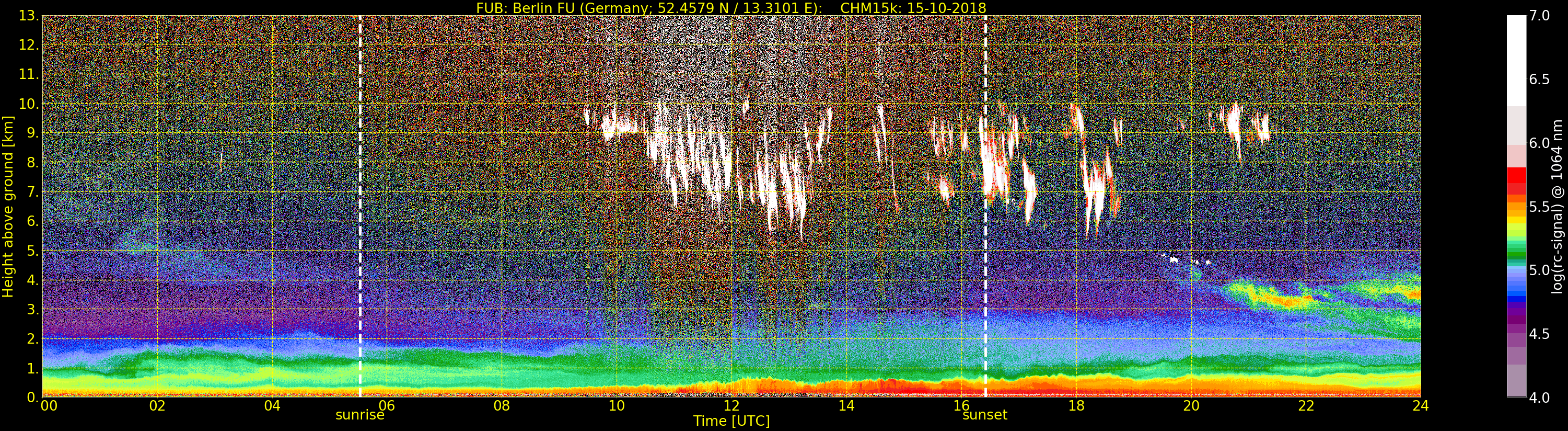This screenshot has height=431, width=1568.
Task: Click the '13.' tick on the height axis
Action: click(29, 16)
